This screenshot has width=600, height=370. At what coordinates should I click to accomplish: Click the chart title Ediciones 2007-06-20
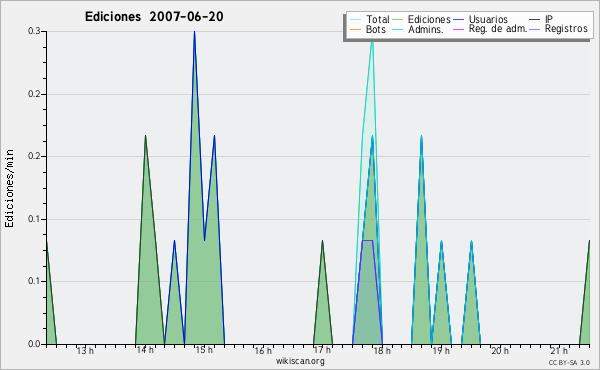[154, 17]
